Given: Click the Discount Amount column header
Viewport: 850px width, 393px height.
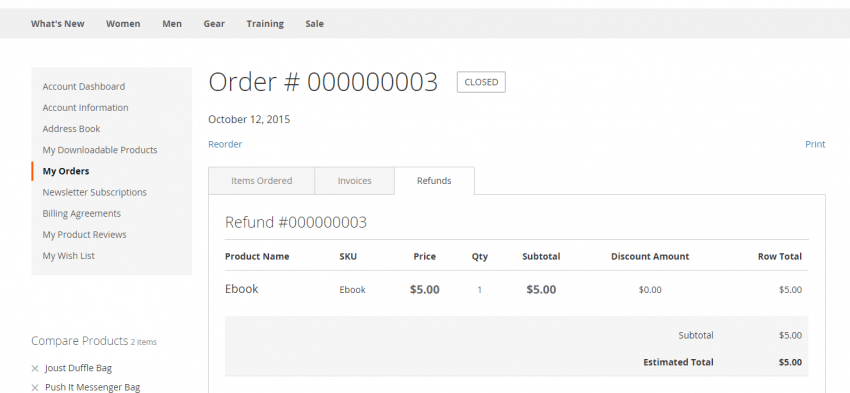Looking at the screenshot, I should click(x=650, y=256).
